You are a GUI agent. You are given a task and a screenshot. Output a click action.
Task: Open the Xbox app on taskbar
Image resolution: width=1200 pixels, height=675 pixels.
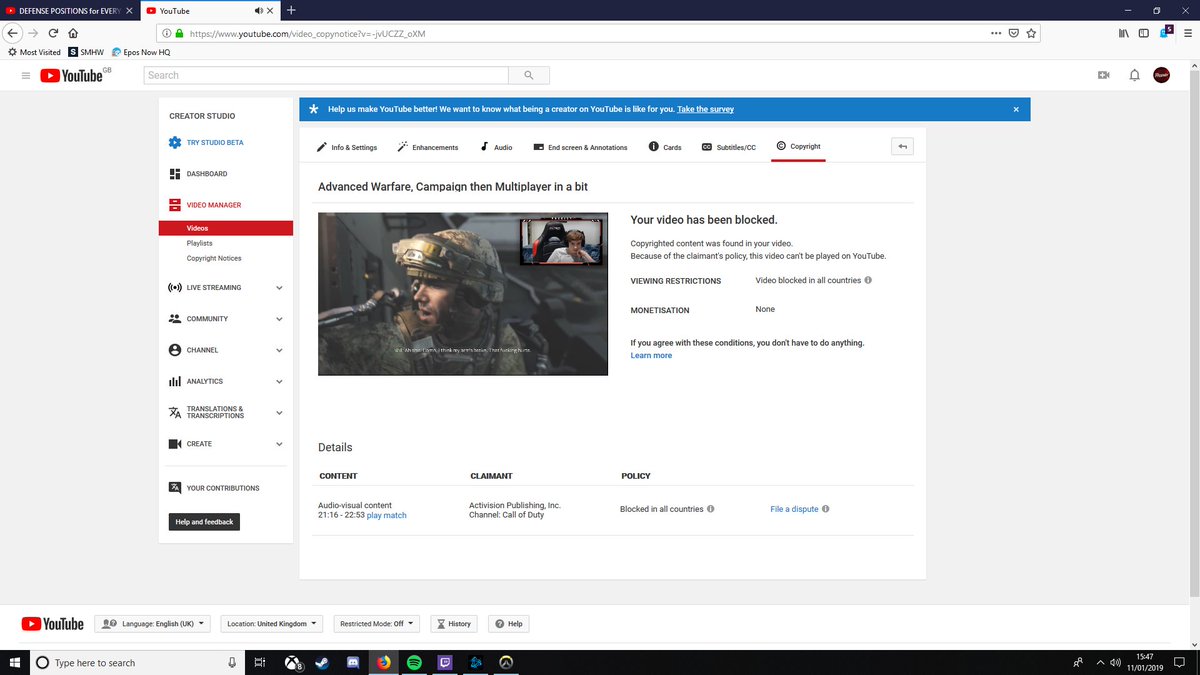[292, 662]
